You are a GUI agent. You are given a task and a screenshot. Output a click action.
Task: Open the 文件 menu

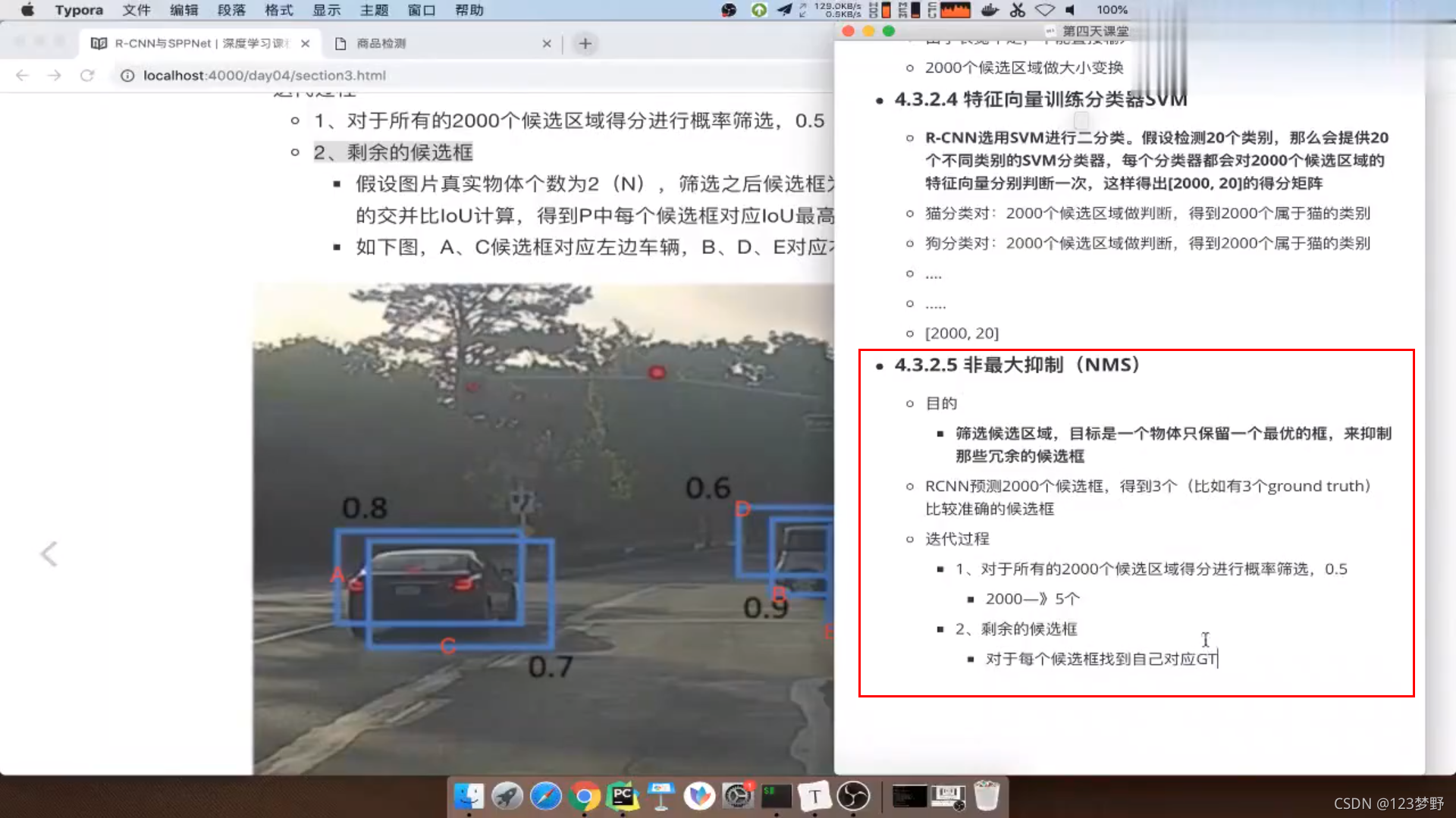[x=136, y=10]
